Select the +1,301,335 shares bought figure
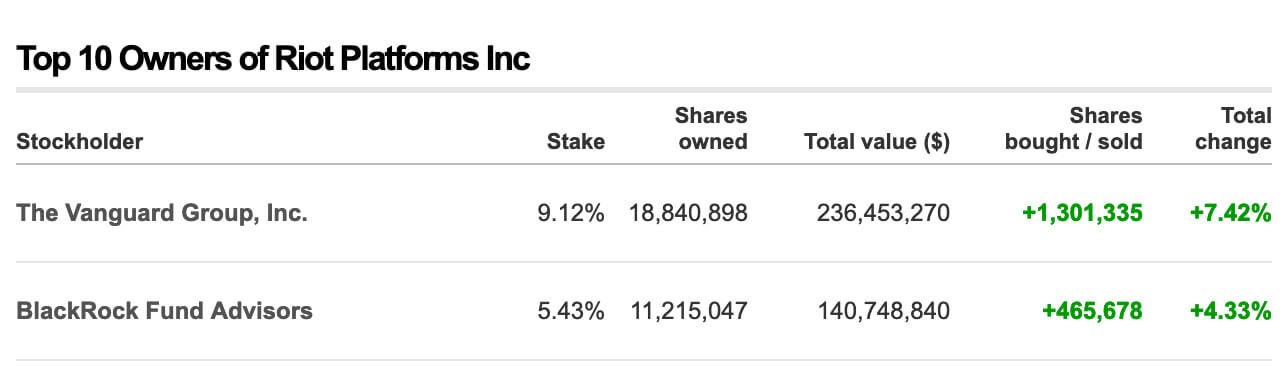This screenshot has height=366, width=1284. pyautogui.click(x=1082, y=213)
